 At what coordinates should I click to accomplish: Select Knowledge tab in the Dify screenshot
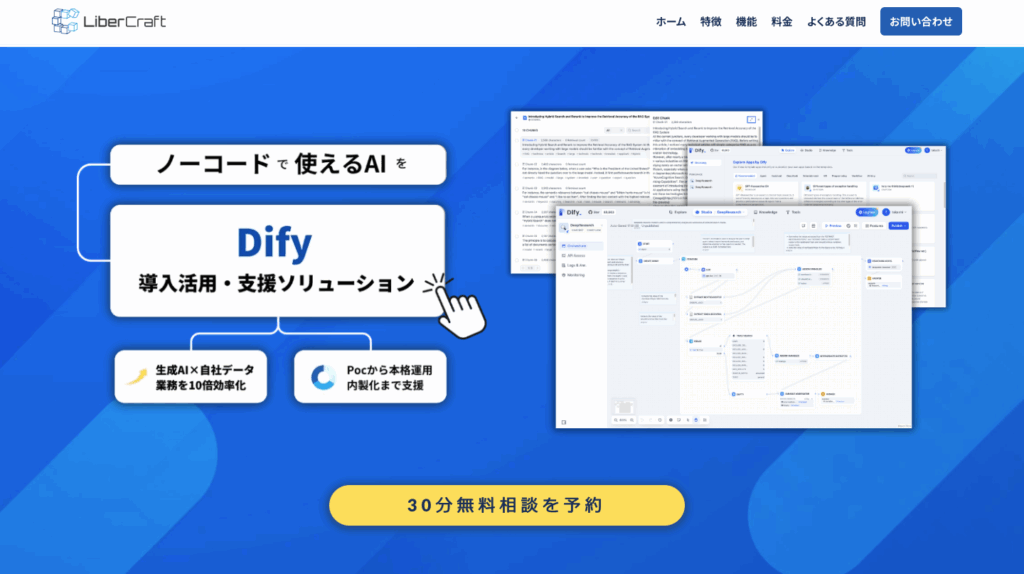pyautogui.click(x=765, y=212)
